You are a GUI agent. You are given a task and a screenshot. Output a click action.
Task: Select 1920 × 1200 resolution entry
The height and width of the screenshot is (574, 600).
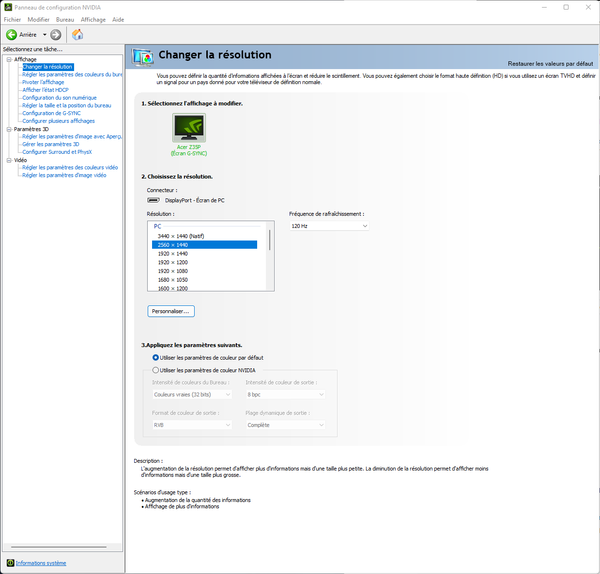click(204, 263)
